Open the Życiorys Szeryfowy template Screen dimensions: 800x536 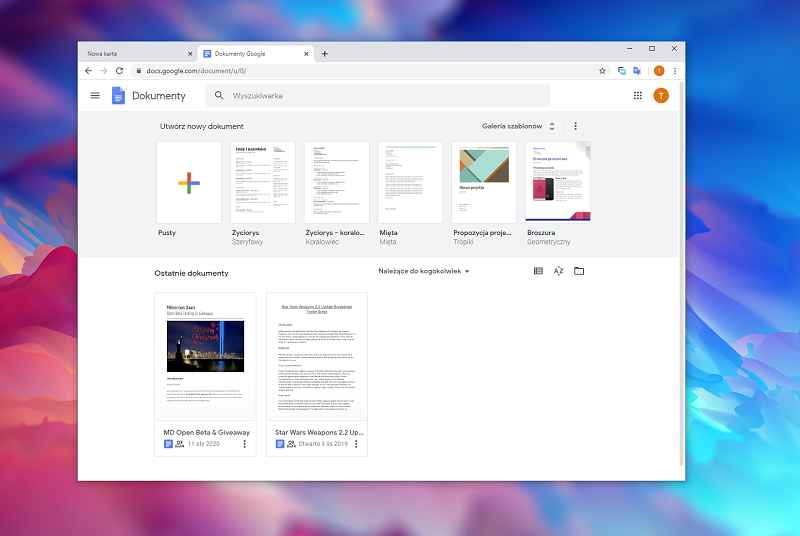click(263, 183)
